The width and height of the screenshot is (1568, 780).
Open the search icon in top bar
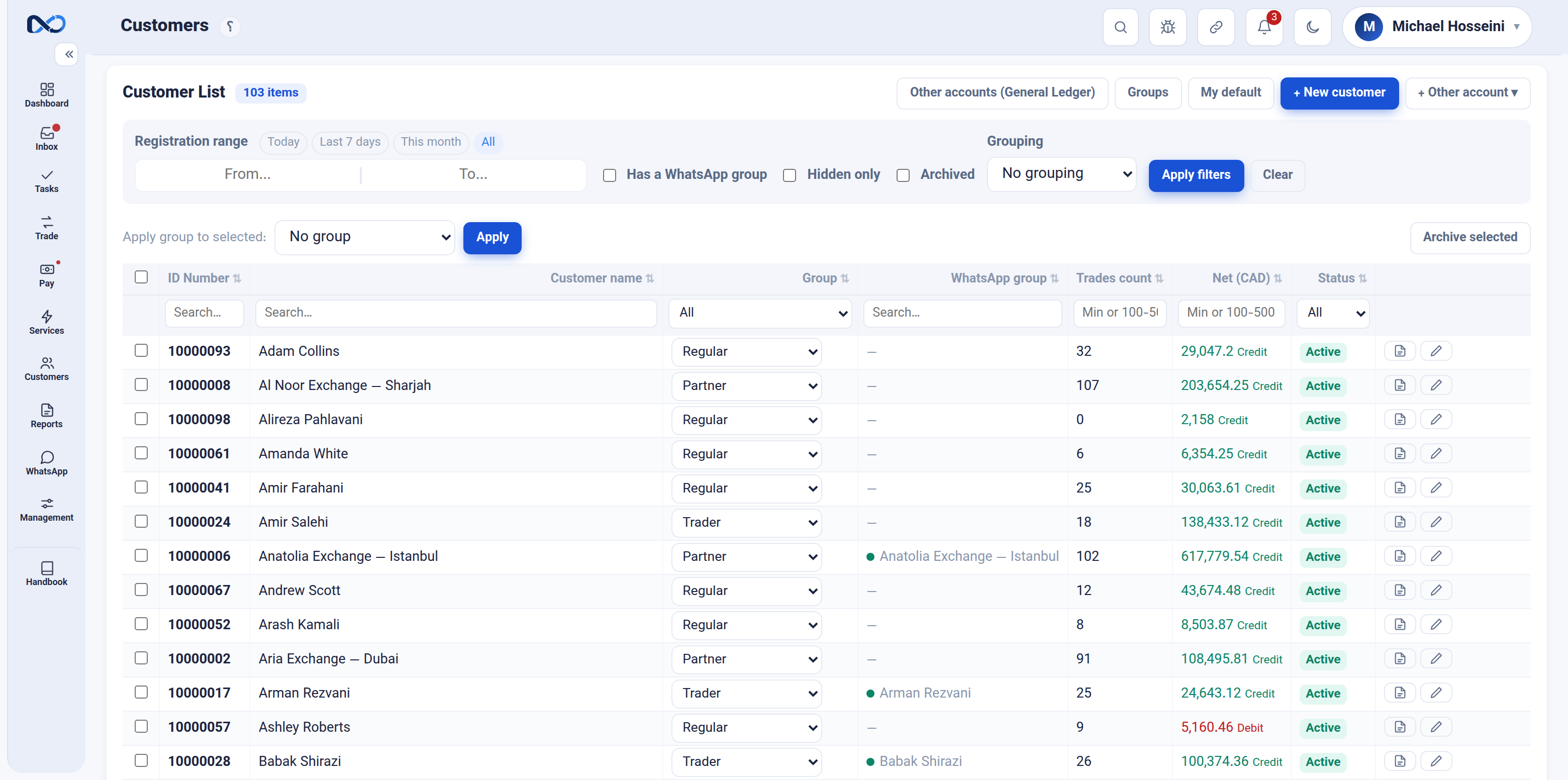coord(1120,27)
